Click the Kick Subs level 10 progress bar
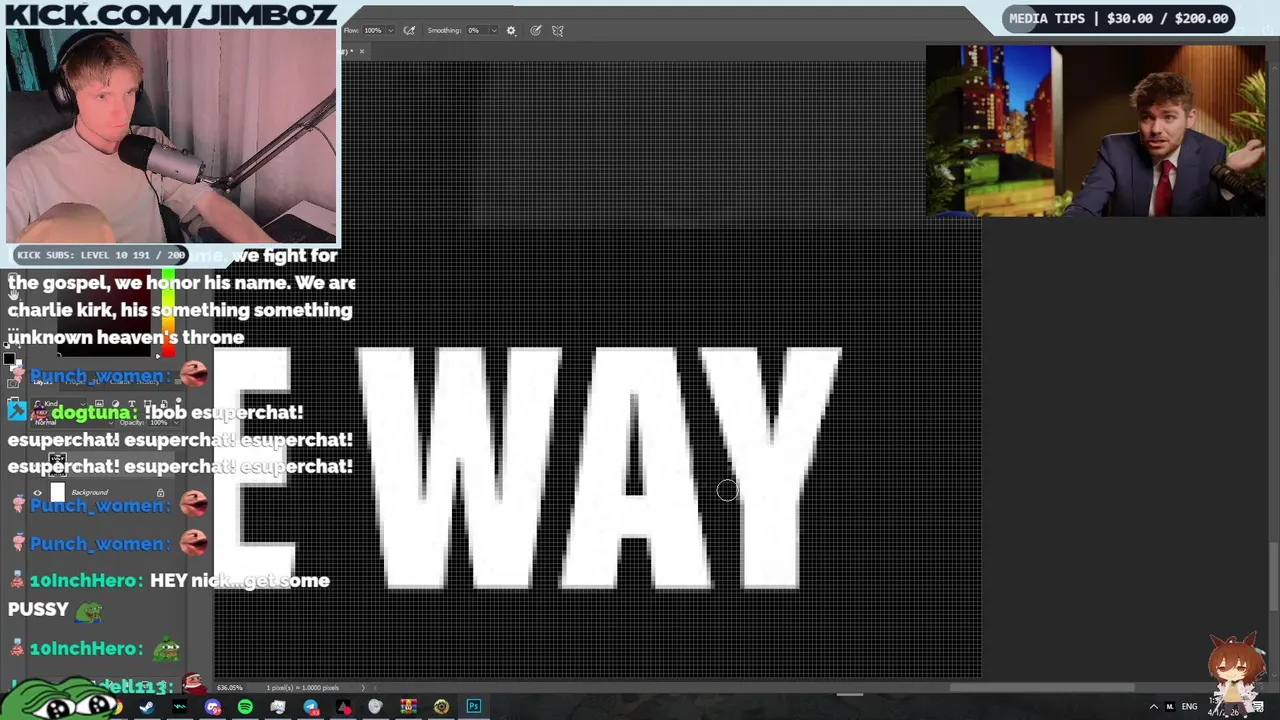 click(x=101, y=255)
